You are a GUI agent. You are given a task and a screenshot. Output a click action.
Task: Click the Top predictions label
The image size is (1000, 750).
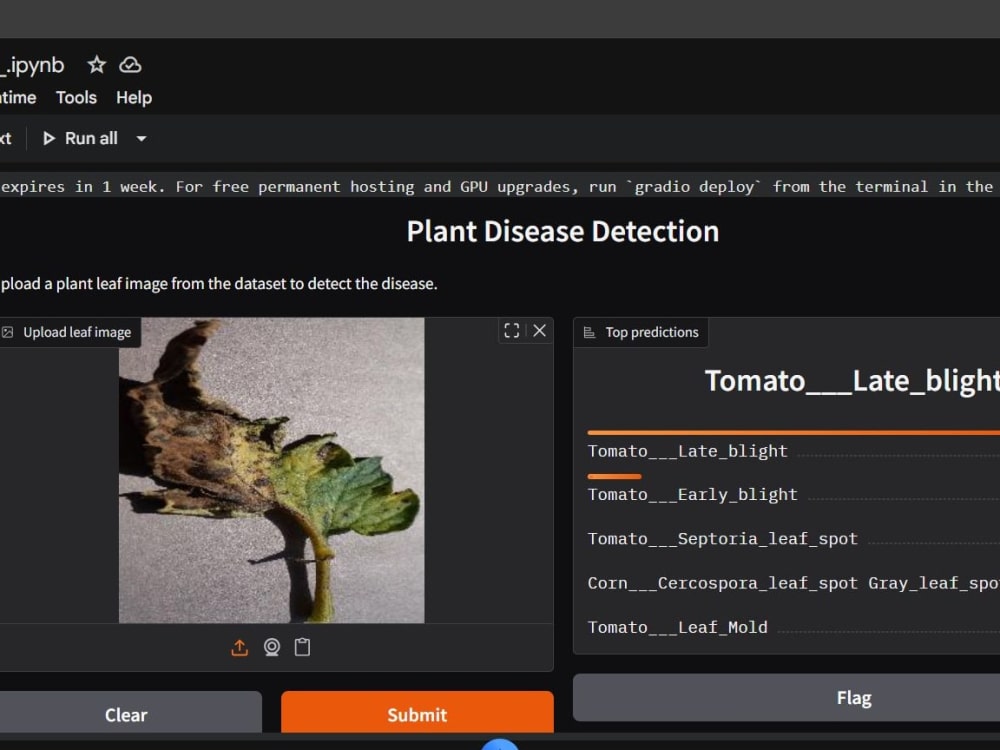pos(652,332)
